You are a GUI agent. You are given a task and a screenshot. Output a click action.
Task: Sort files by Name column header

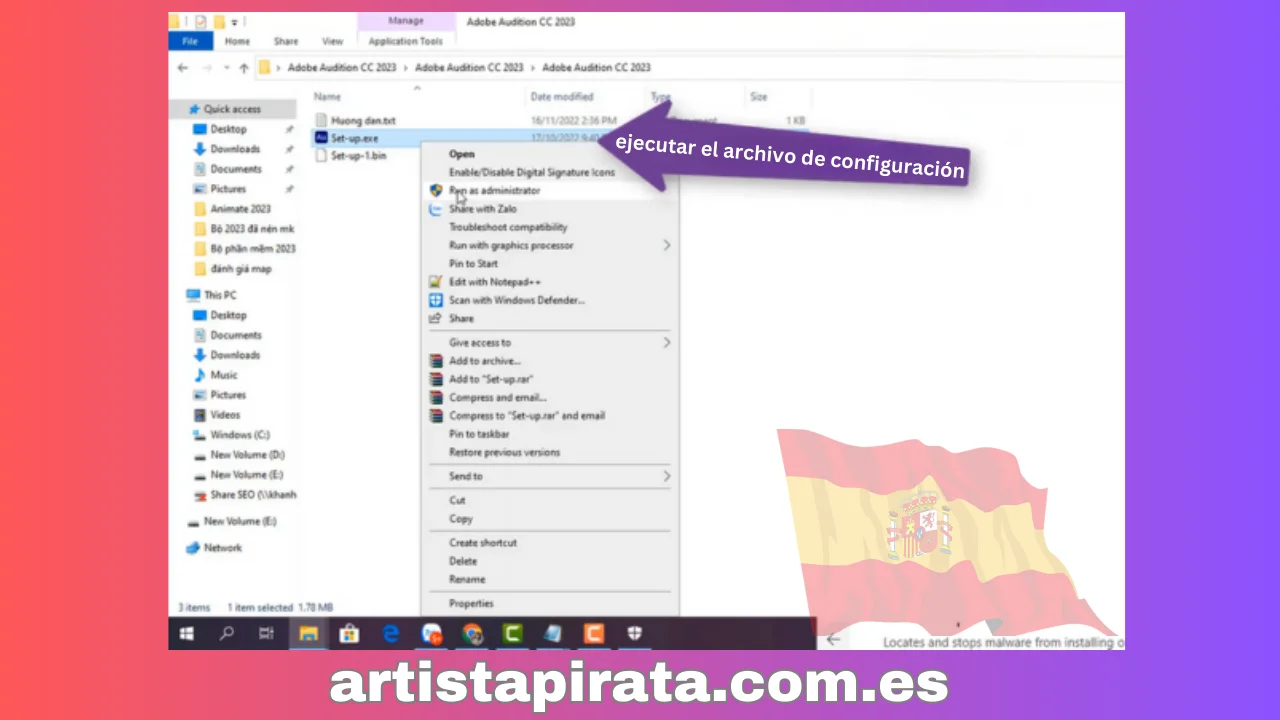[x=327, y=97]
